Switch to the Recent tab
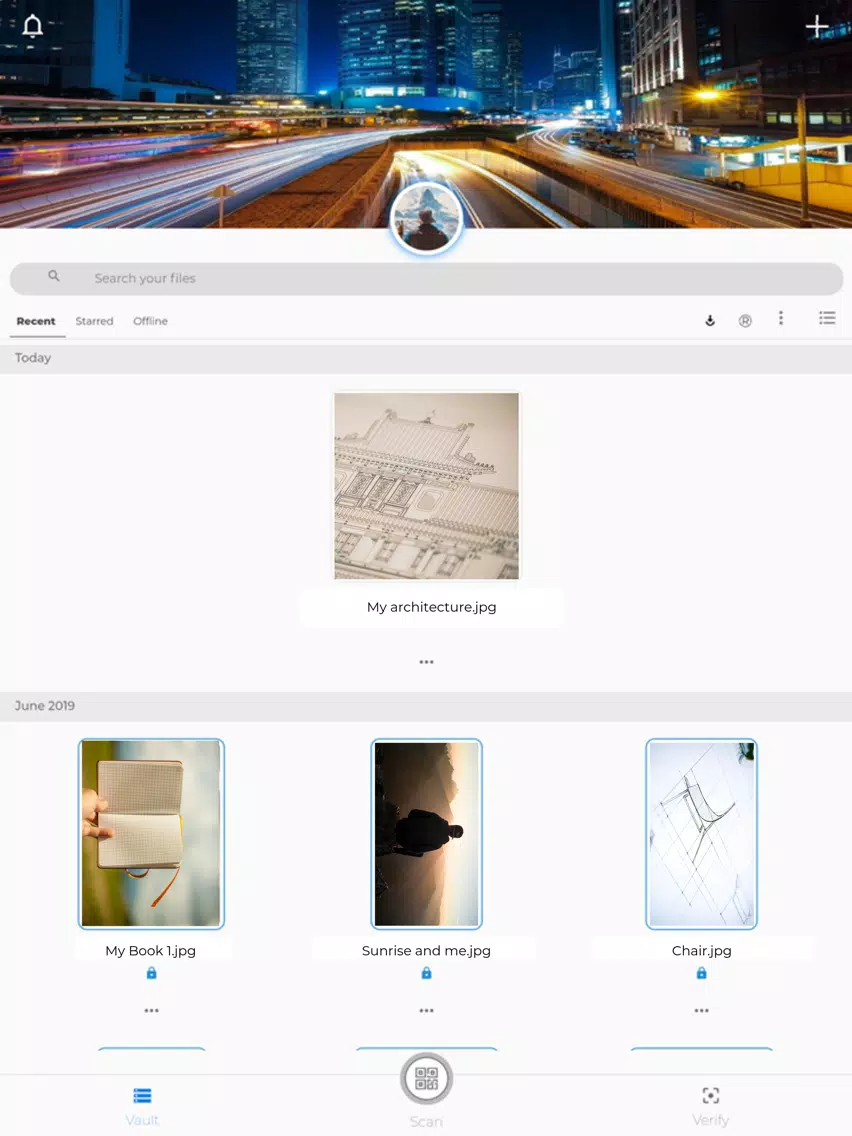Screen dimensions: 852x1136 point(36,321)
